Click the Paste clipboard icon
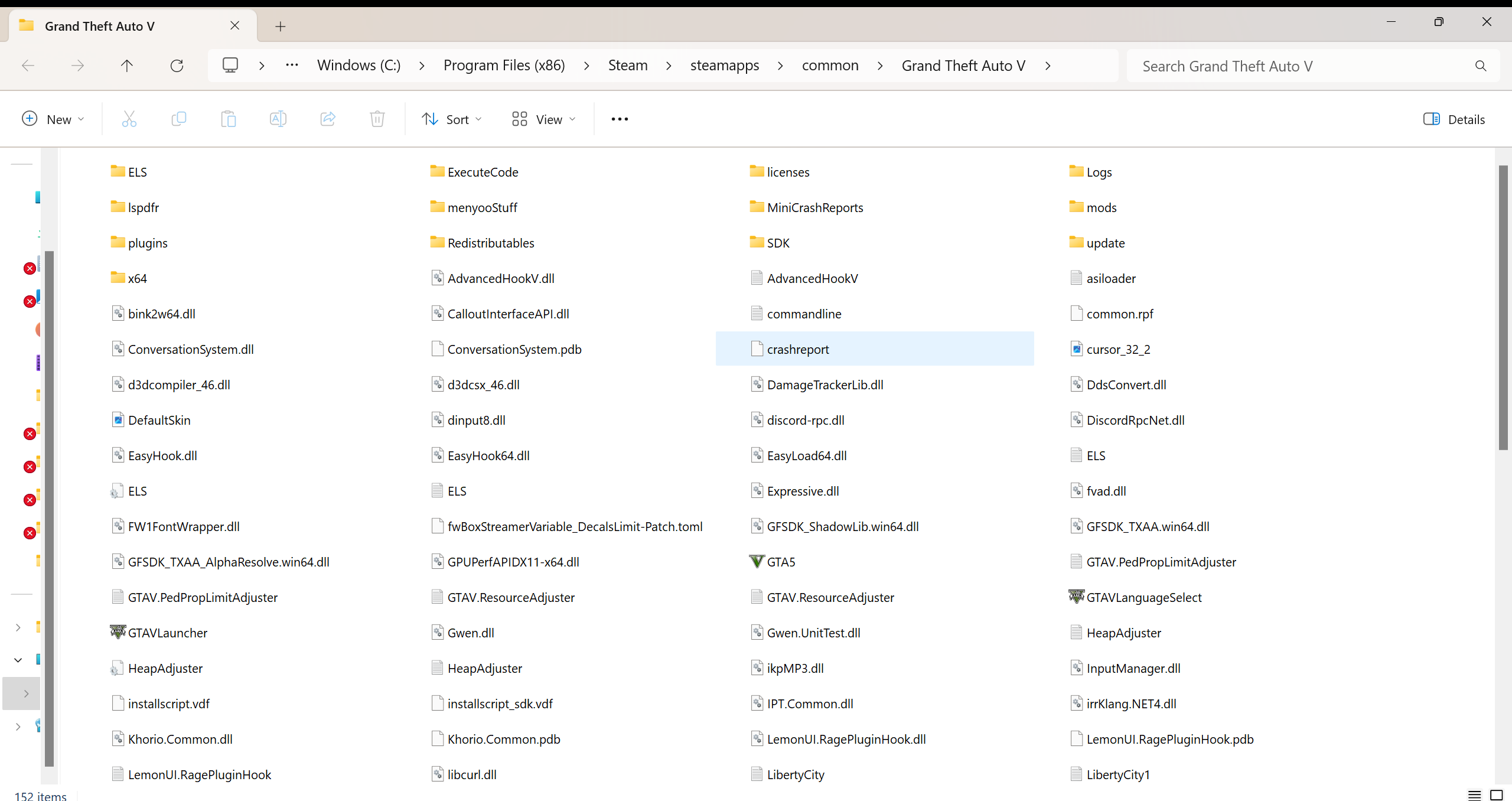 (228, 119)
